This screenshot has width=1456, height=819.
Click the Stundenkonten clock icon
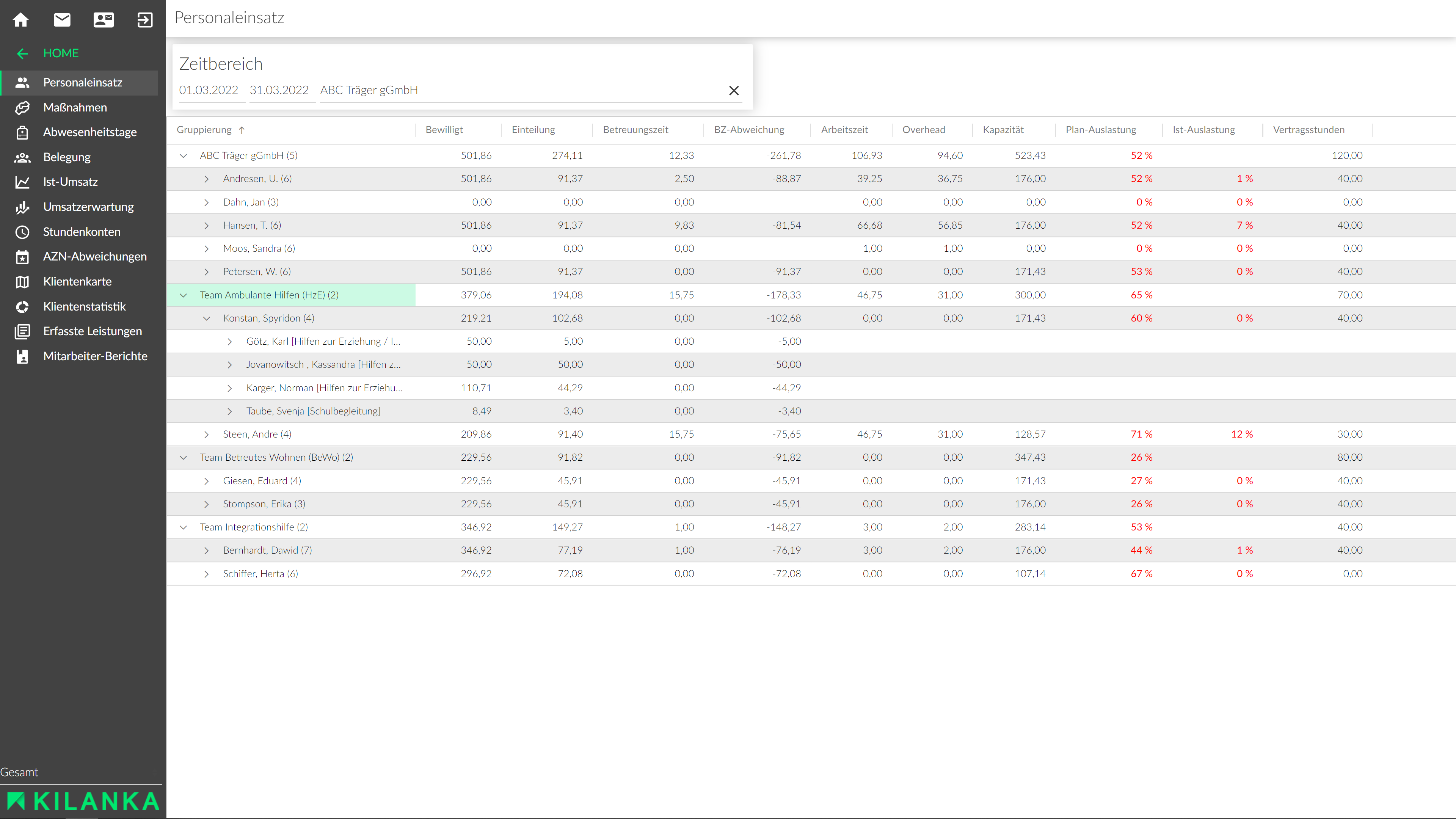point(22,232)
